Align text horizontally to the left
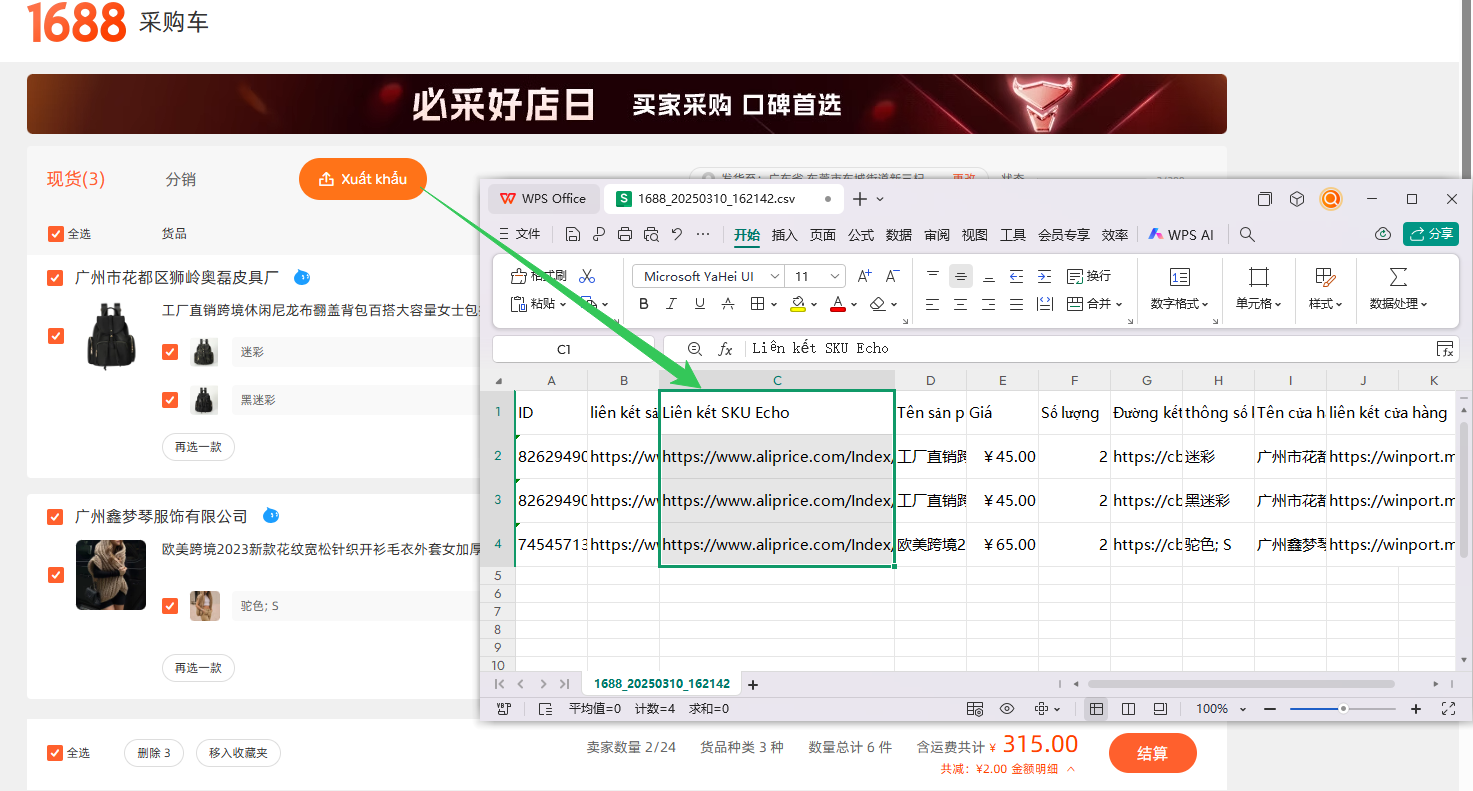 pyautogui.click(x=932, y=304)
